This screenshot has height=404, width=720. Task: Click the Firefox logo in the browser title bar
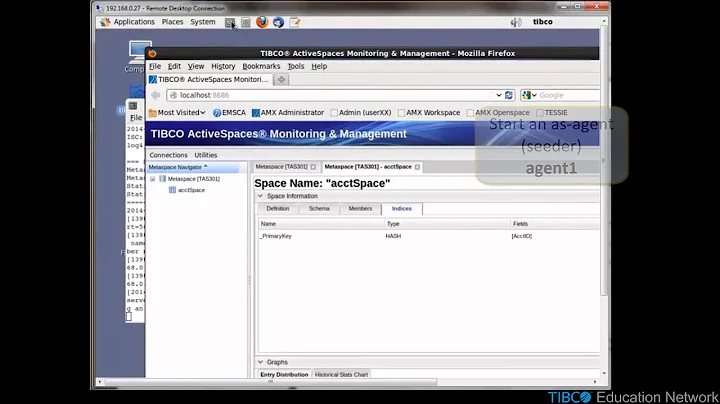(x=152, y=53)
